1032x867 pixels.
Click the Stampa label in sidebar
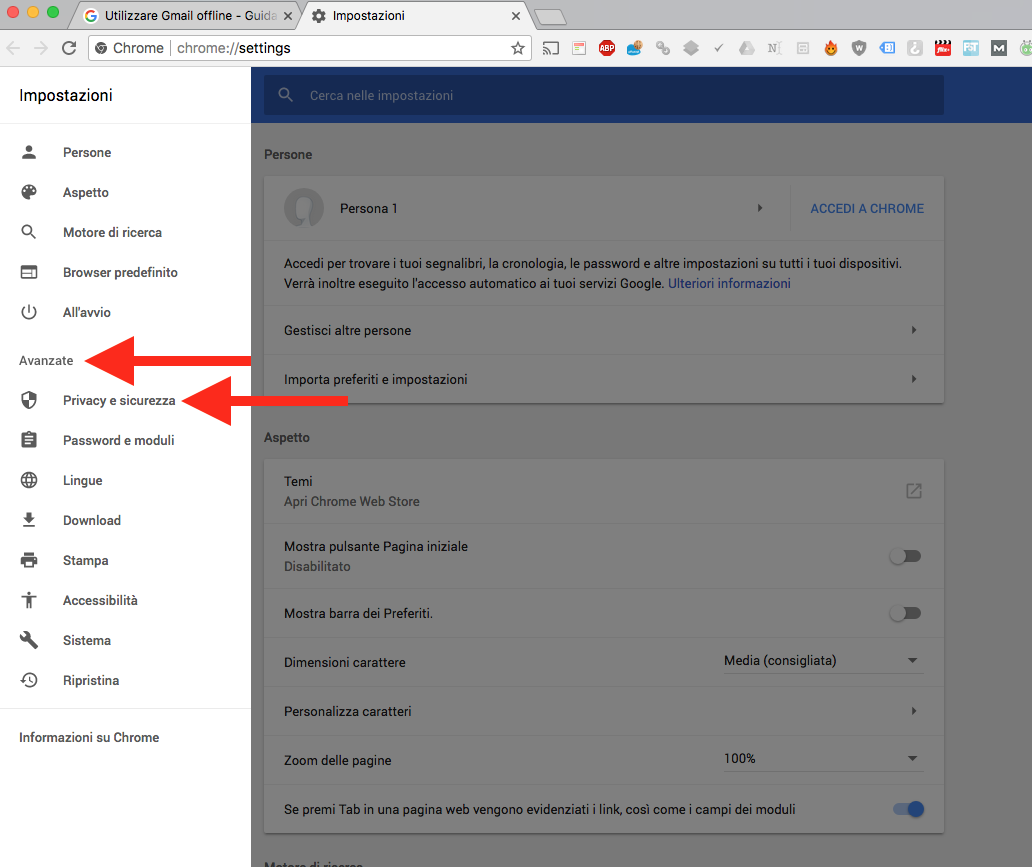coord(86,561)
